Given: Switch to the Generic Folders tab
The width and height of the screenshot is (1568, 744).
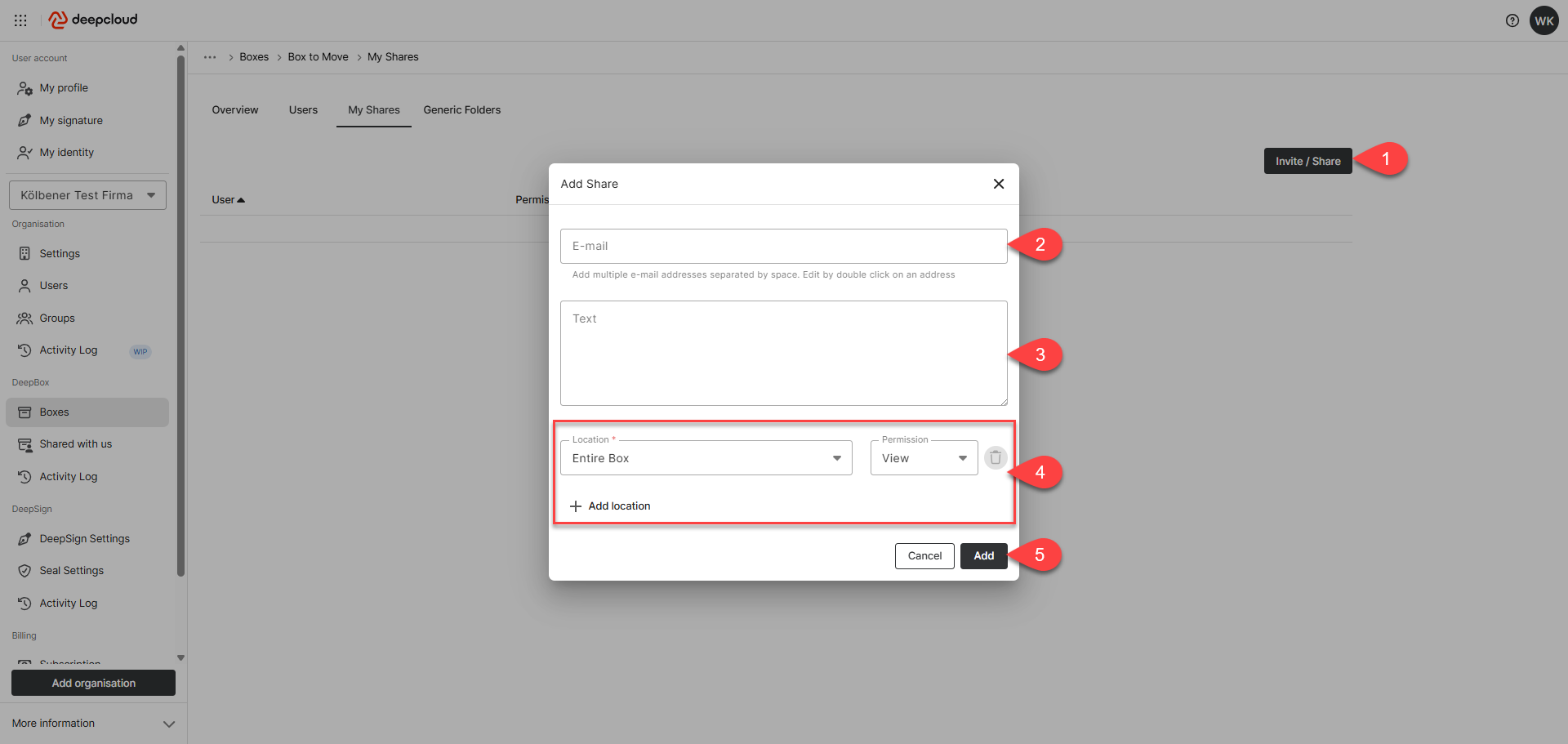Looking at the screenshot, I should click(x=461, y=110).
